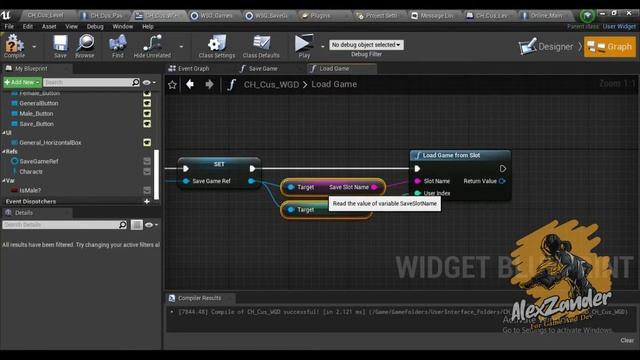Click My Blueprint panel scrollbar
640x360 pixels.
[156, 174]
